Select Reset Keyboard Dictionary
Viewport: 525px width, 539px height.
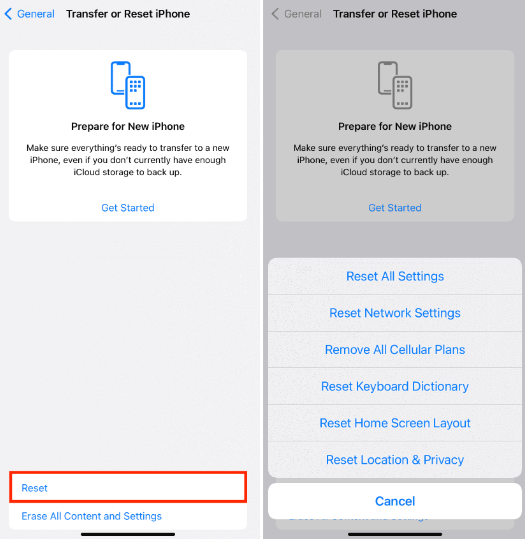[395, 386]
